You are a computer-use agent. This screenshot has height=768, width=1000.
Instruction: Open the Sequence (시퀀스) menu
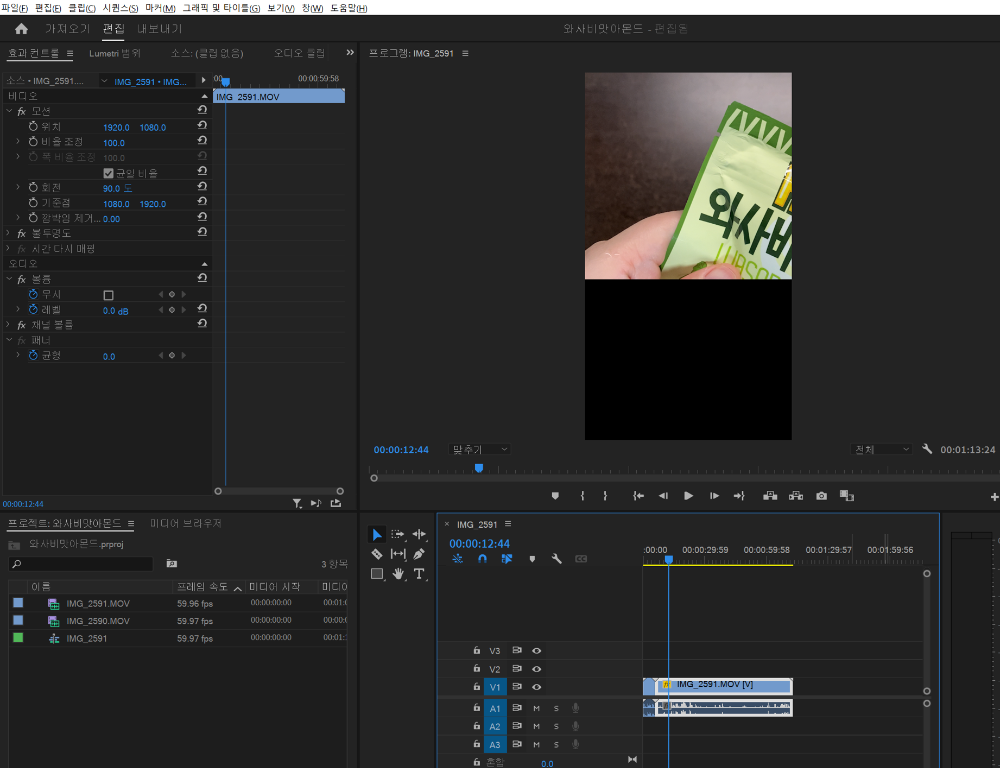(120, 8)
